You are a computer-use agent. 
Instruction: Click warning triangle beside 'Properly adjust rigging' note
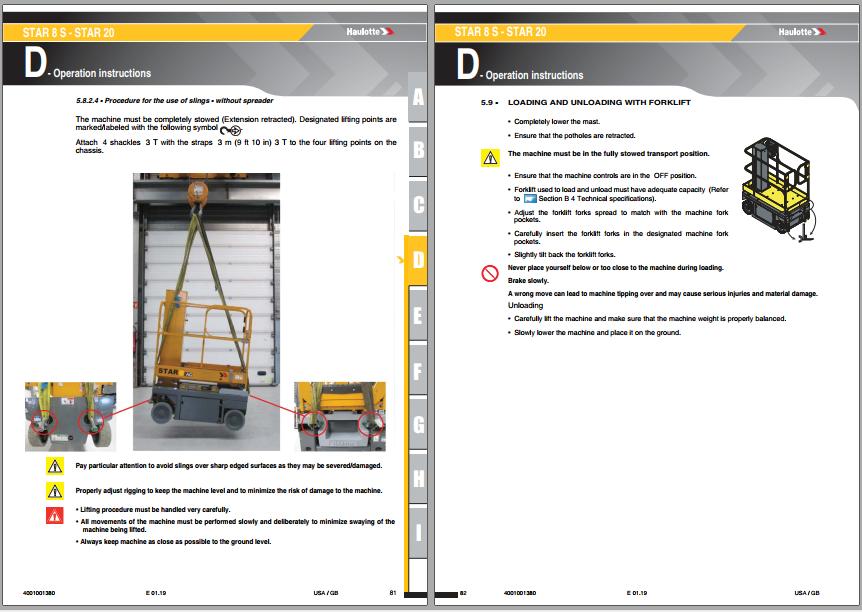(x=56, y=491)
